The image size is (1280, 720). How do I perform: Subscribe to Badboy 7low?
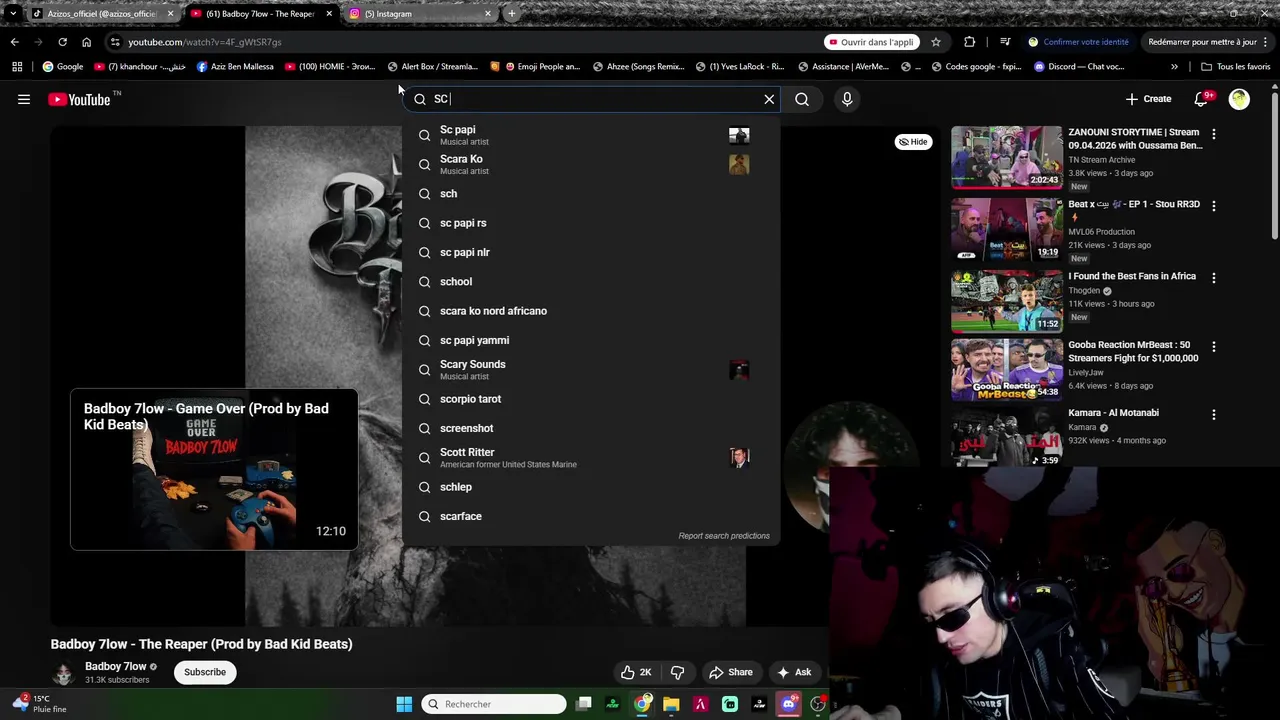(205, 672)
